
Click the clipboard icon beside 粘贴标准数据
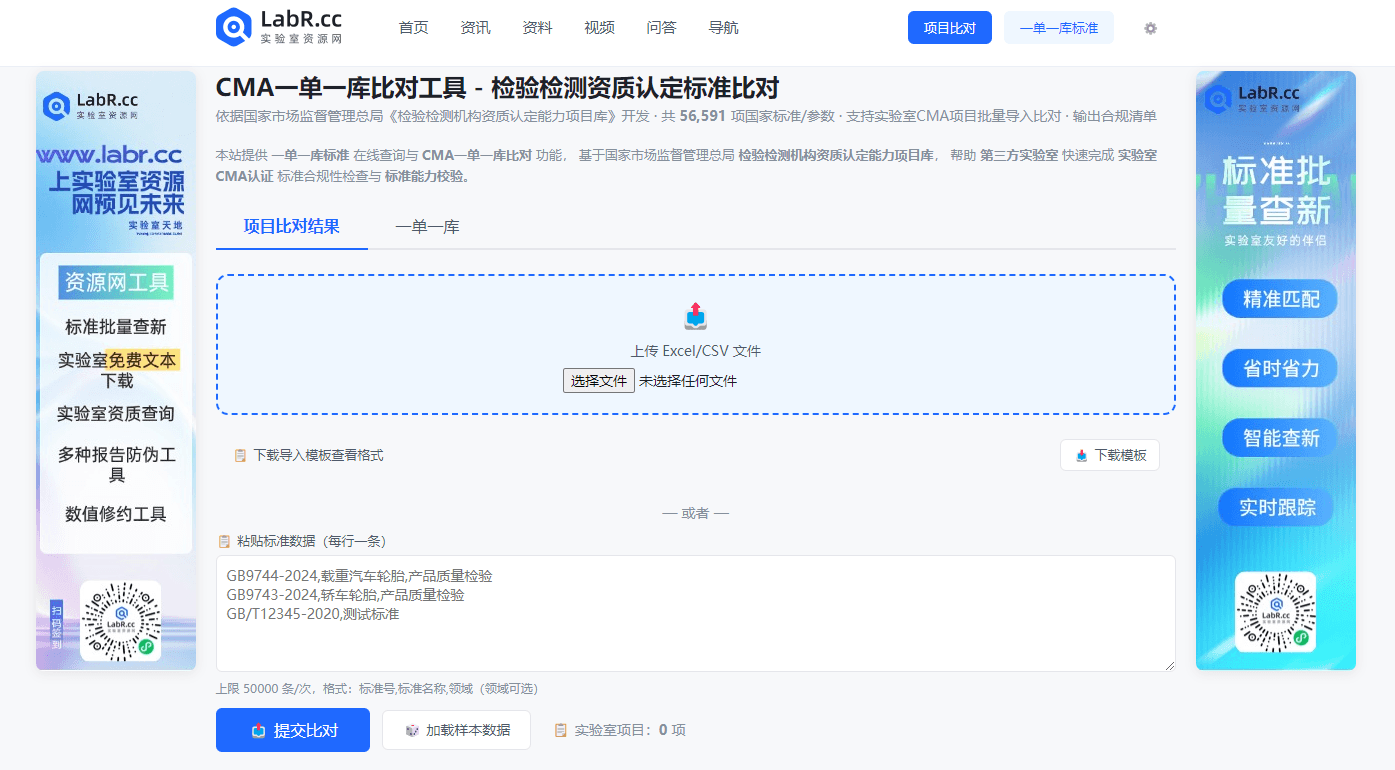click(x=224, y=541)
